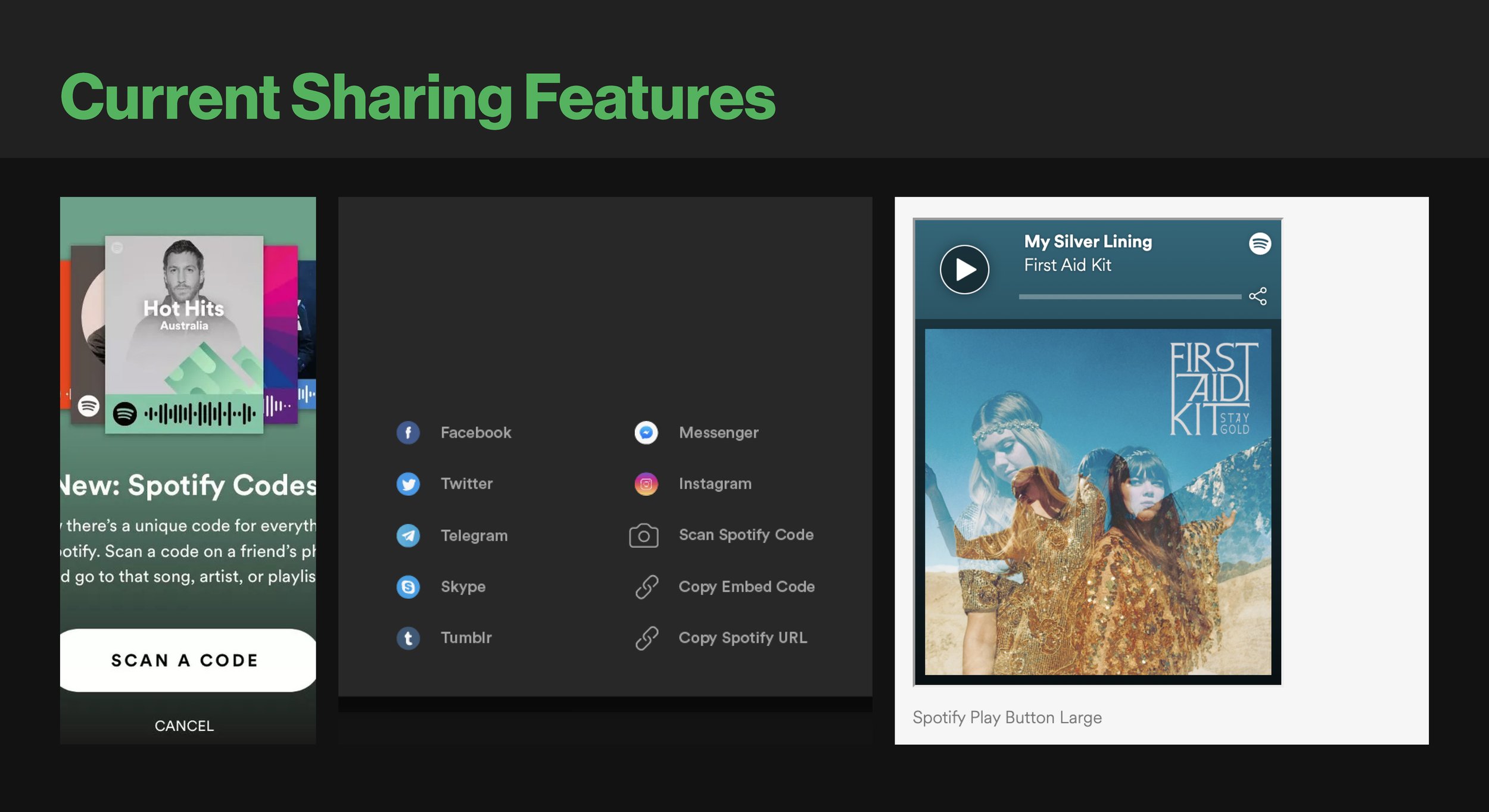Viewport: 1489px width, 812px height.
Task: Click the Spotify logo in the play widget
Action: click(x=1260, y=243)
